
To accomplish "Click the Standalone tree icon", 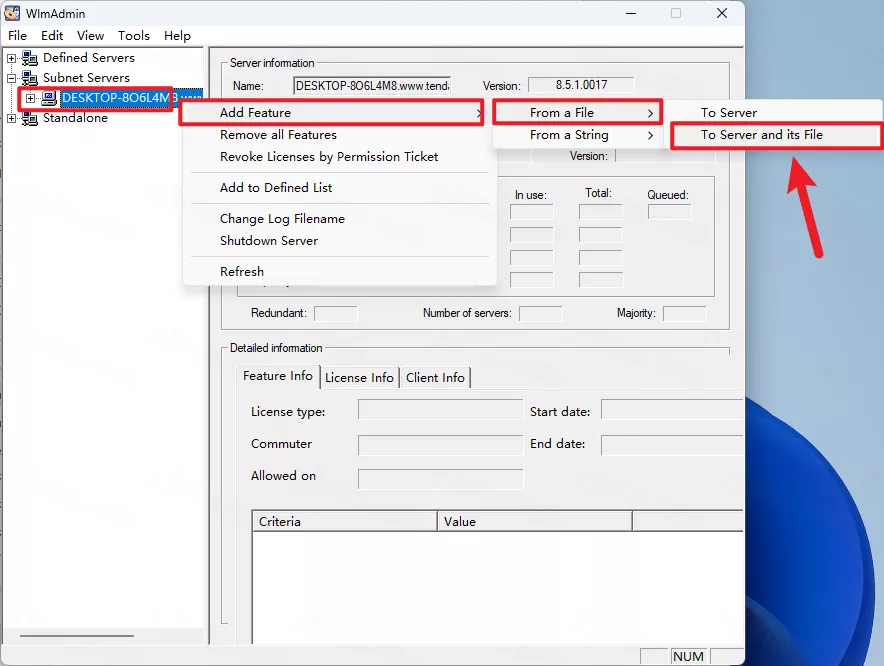I will tap(30, 118).
